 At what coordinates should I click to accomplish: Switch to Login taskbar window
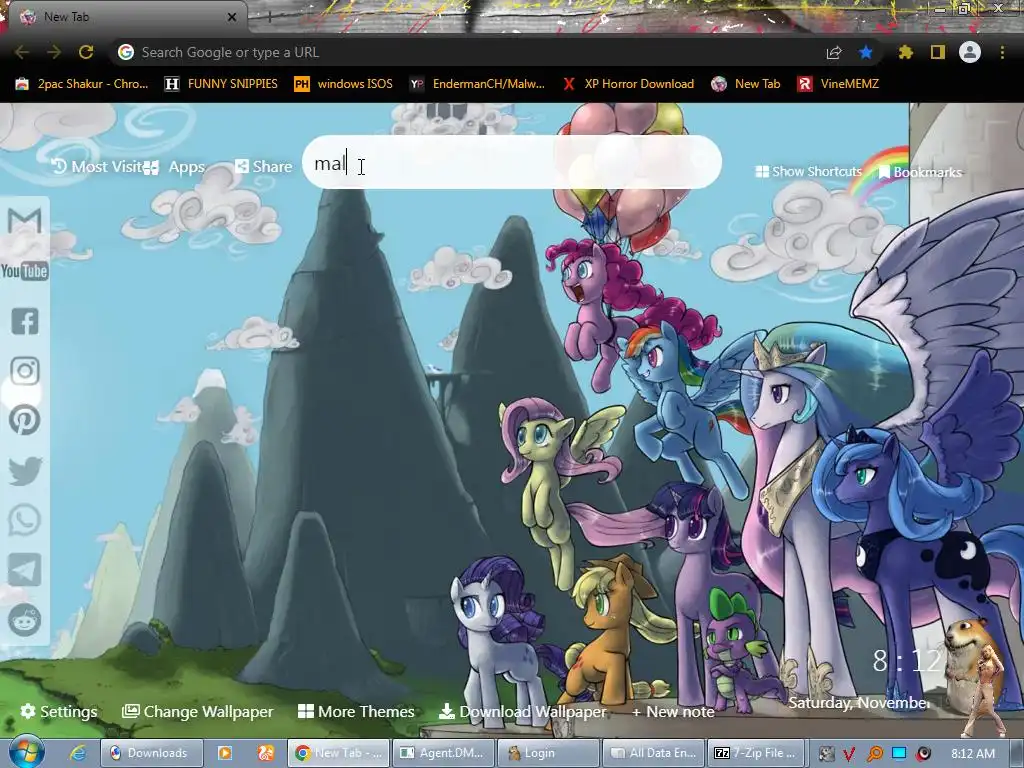pyautogui.click(x=549, y=753)
